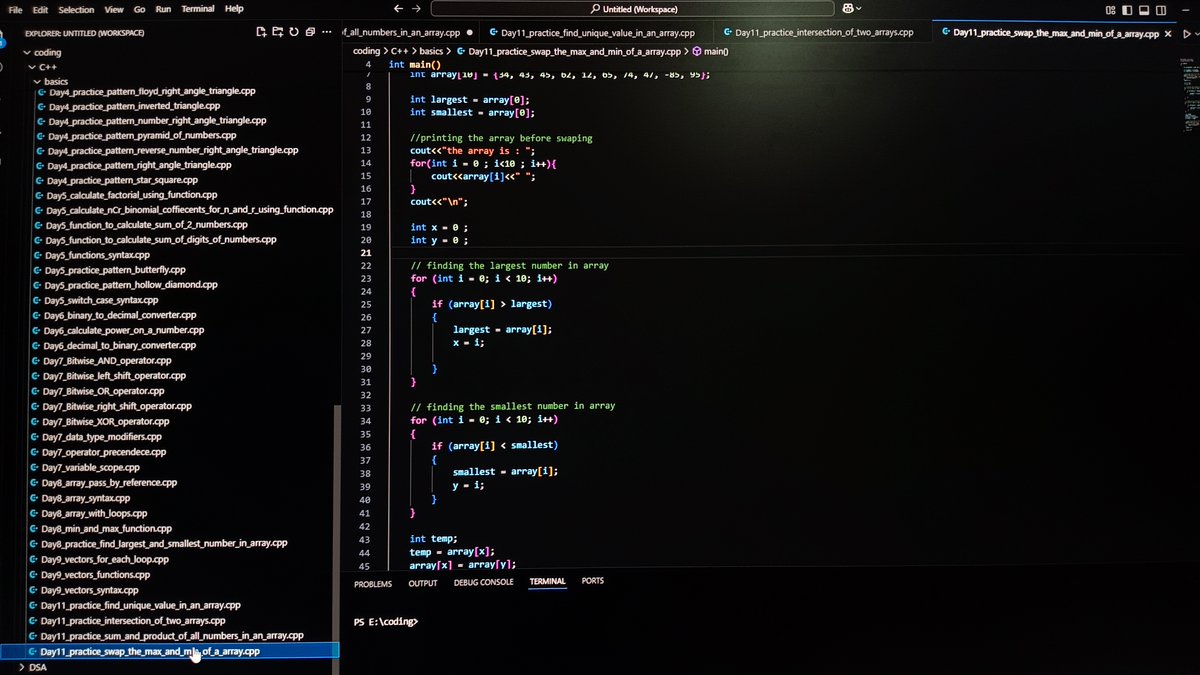Open Explorer views and more actions menu
Screen dimensions: 1200x675
coord(326,32)
